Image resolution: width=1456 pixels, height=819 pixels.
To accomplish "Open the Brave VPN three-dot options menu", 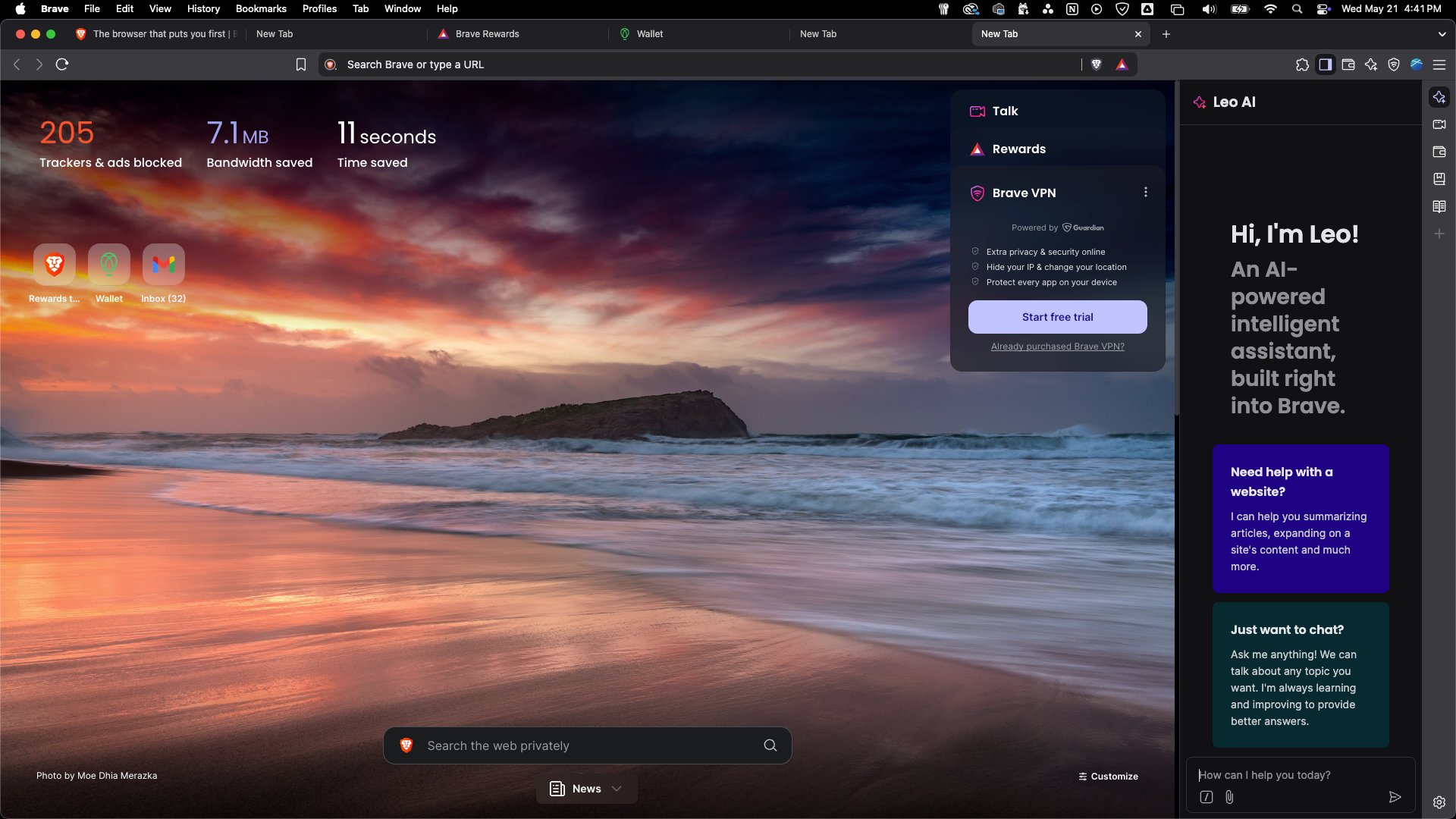I will point(1146,192).
